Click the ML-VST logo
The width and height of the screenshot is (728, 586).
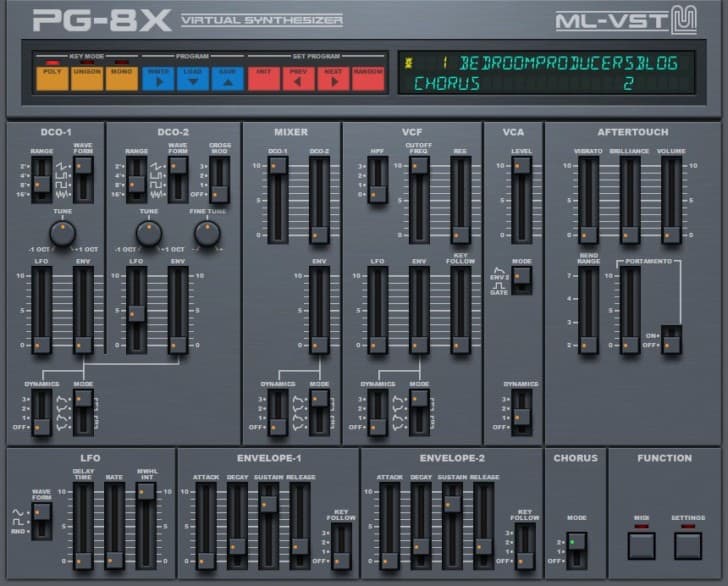(x=626, y=21)
